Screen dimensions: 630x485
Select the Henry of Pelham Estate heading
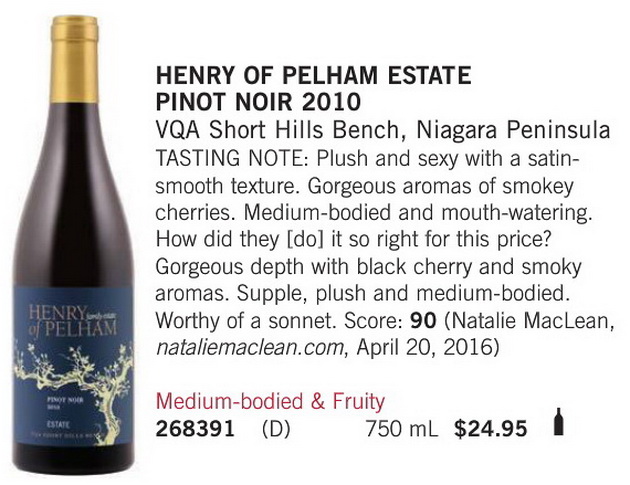[313, 75]
